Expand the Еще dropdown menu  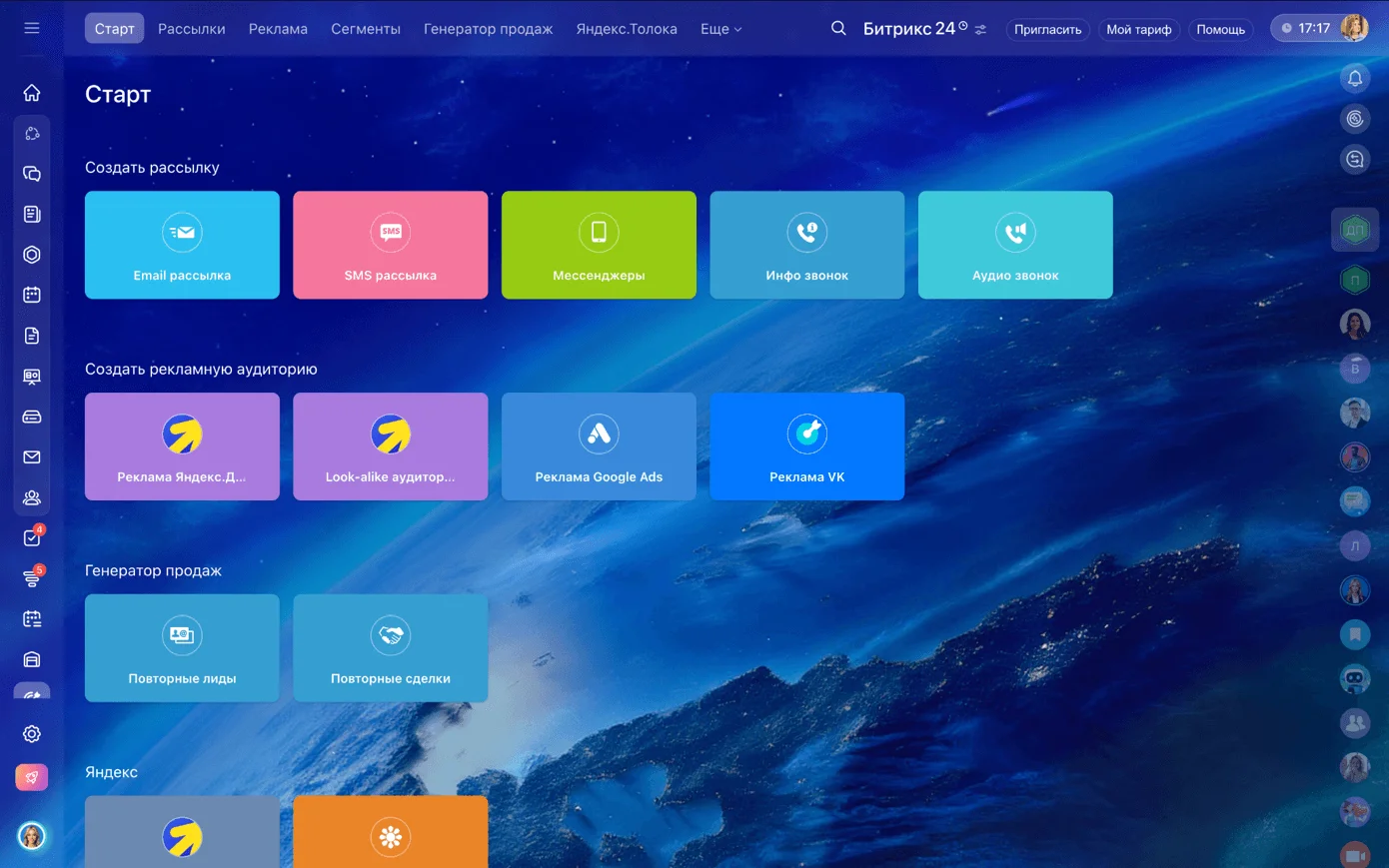(x=720, y=29)
